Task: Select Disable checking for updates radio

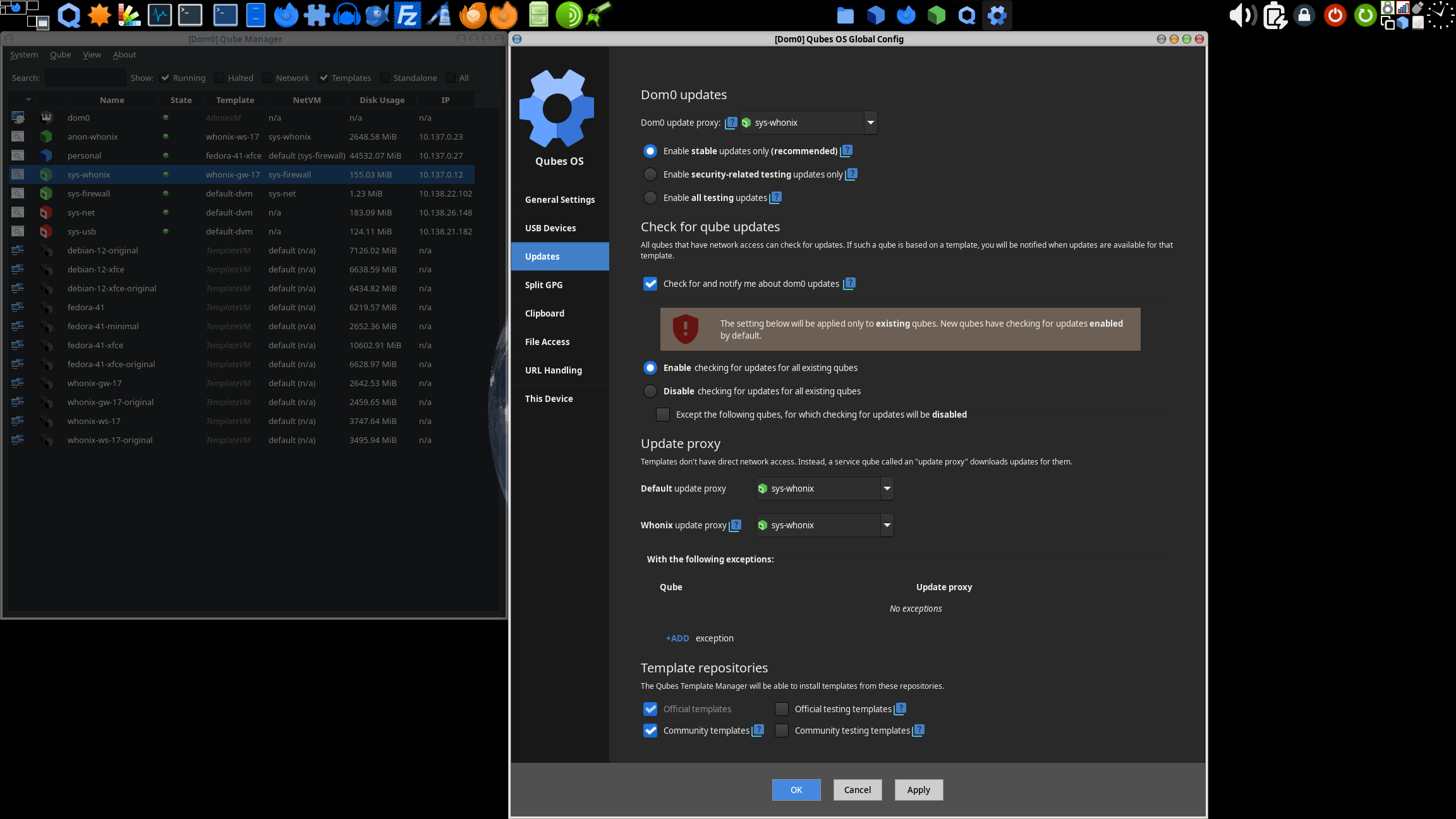Action: click(x=650, y=391)
